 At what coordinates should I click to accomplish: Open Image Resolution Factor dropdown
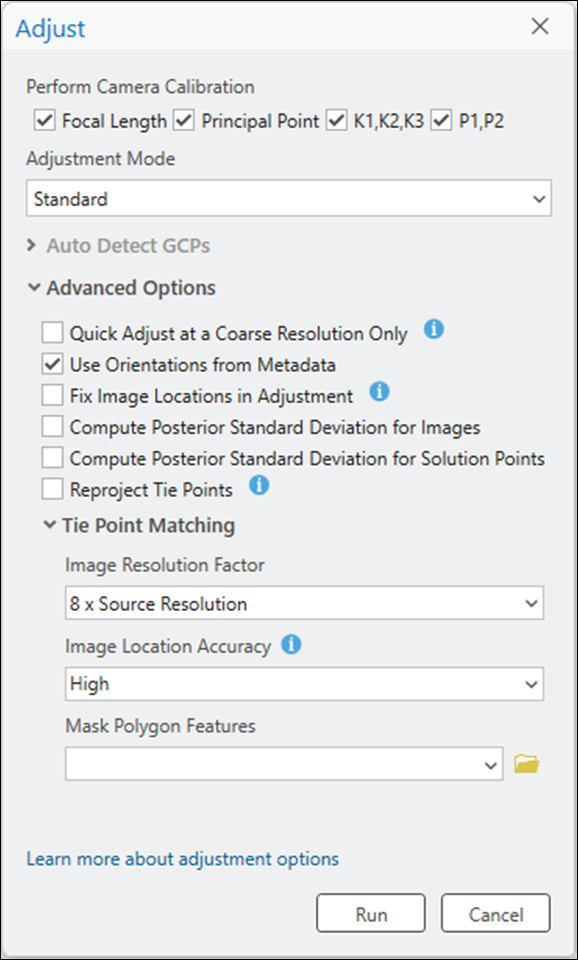tap(304, 603)
